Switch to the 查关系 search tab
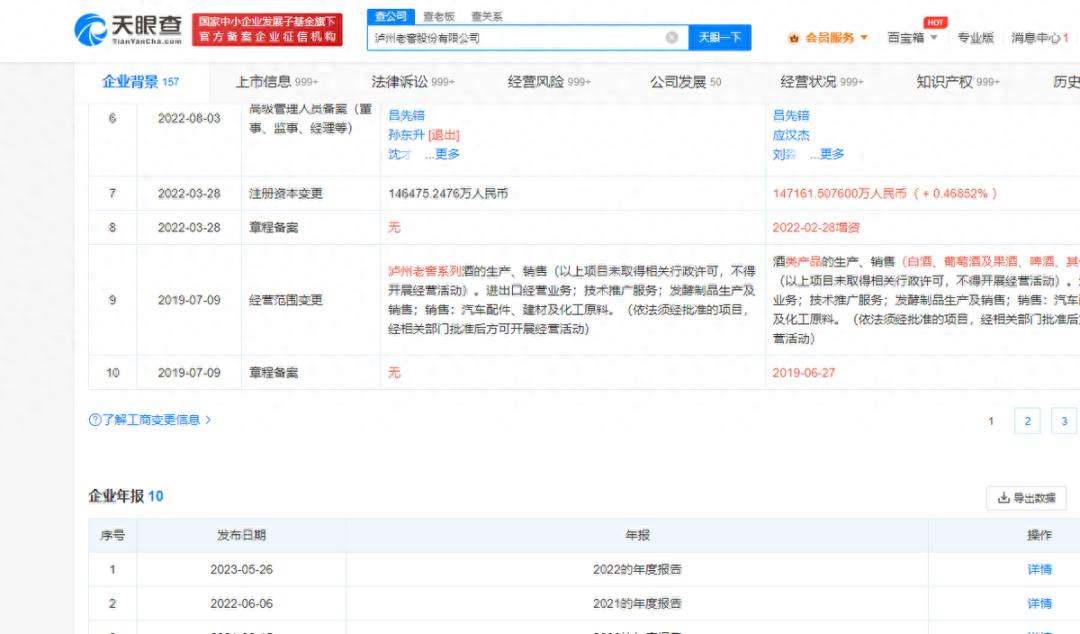Screen dimensions: 1080x634 pos(487,17)
